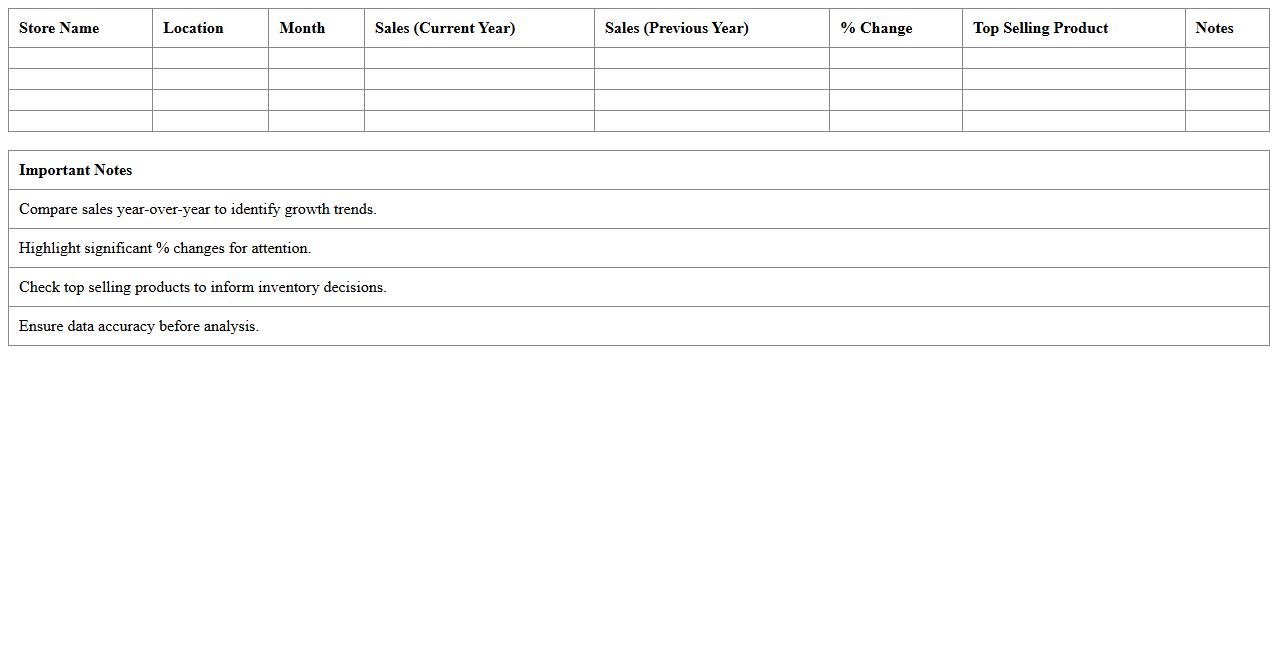The image size is (1278, 650).
Task: Click the Store Name column header
Action: (x=59, y=28)
